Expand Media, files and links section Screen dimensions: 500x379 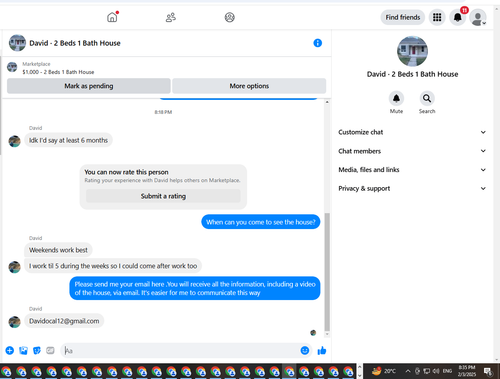tap(412, 170)
